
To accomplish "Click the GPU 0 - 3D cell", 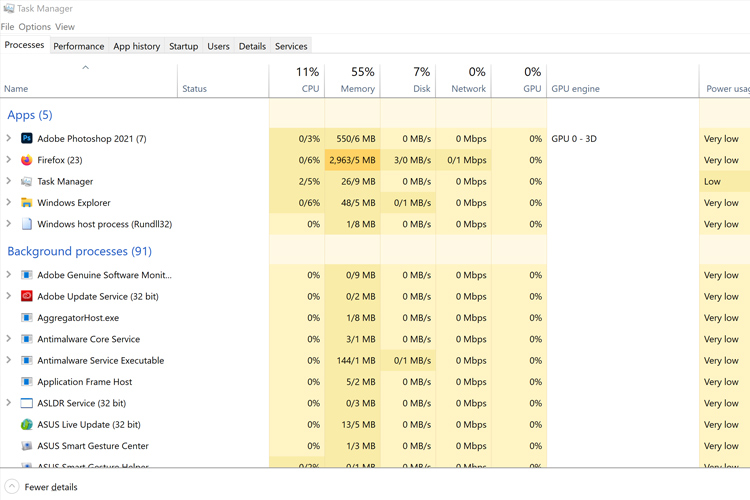I will click(x=623, y=139).
